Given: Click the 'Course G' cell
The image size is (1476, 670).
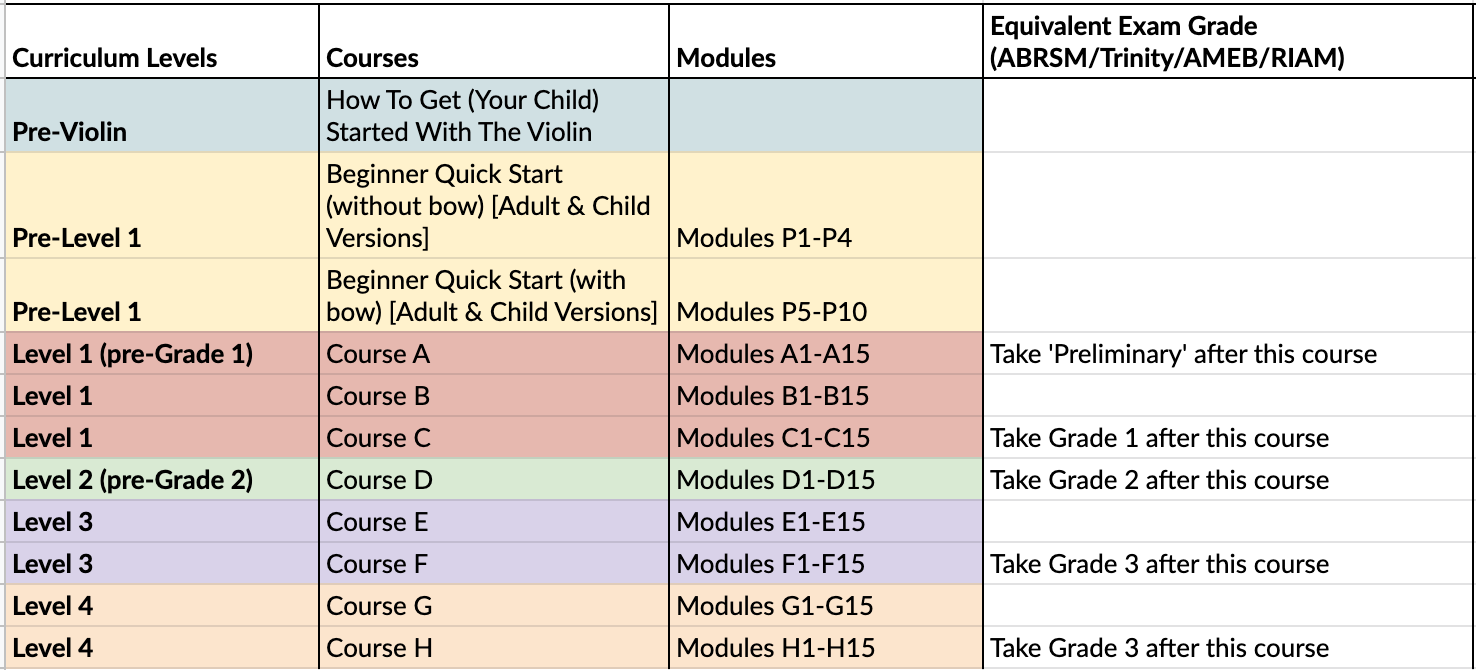Looking at the screenshot, I should click(x=494, y=606).
